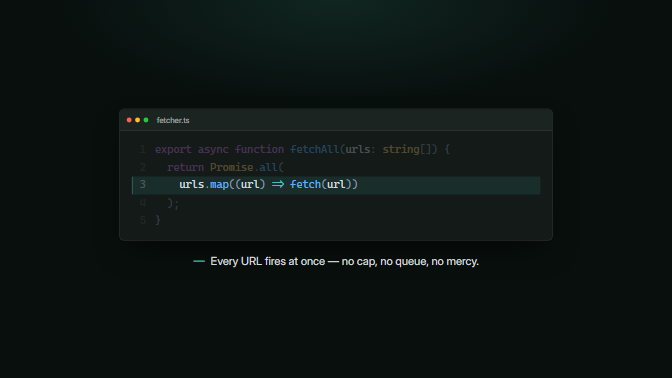Viewport: 672px width, 378px height.
Task: Click highlighted line number 3
Action: [x=143, y=185]
